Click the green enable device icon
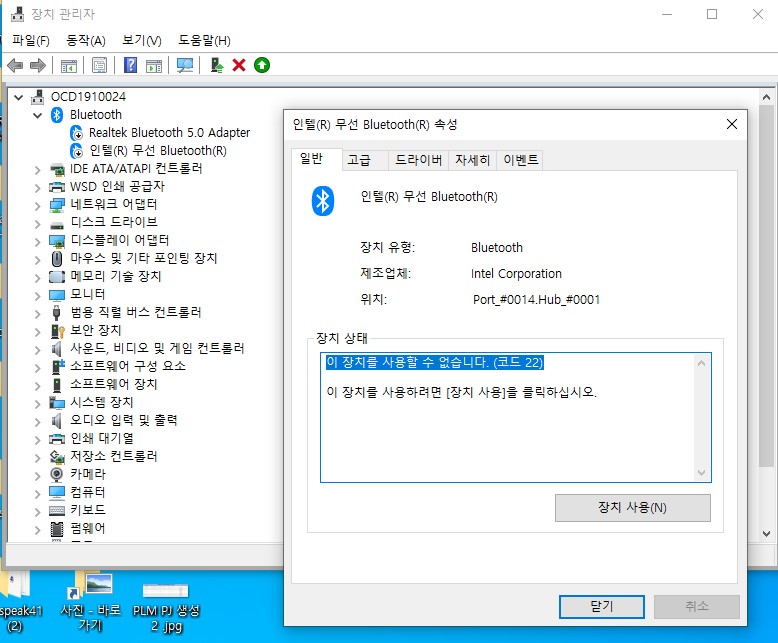The image size is (778, 643). pyautogui.click(x=261, y=65)
